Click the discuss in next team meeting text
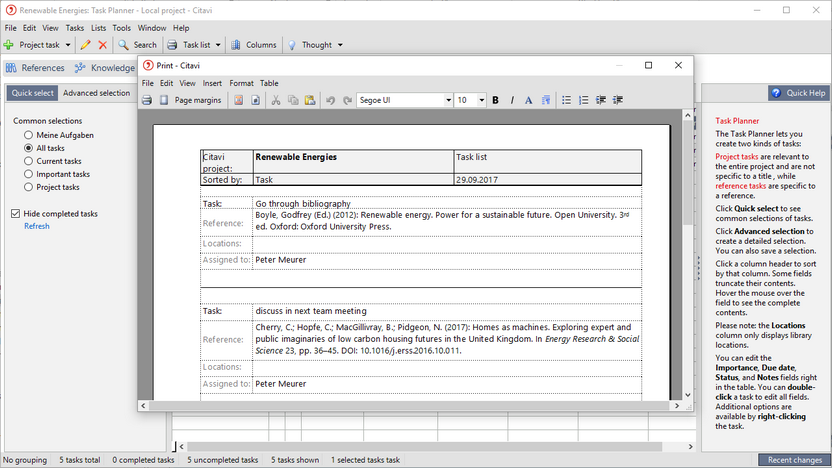This screenshot has height=468, width=832. tap(311, 311)
